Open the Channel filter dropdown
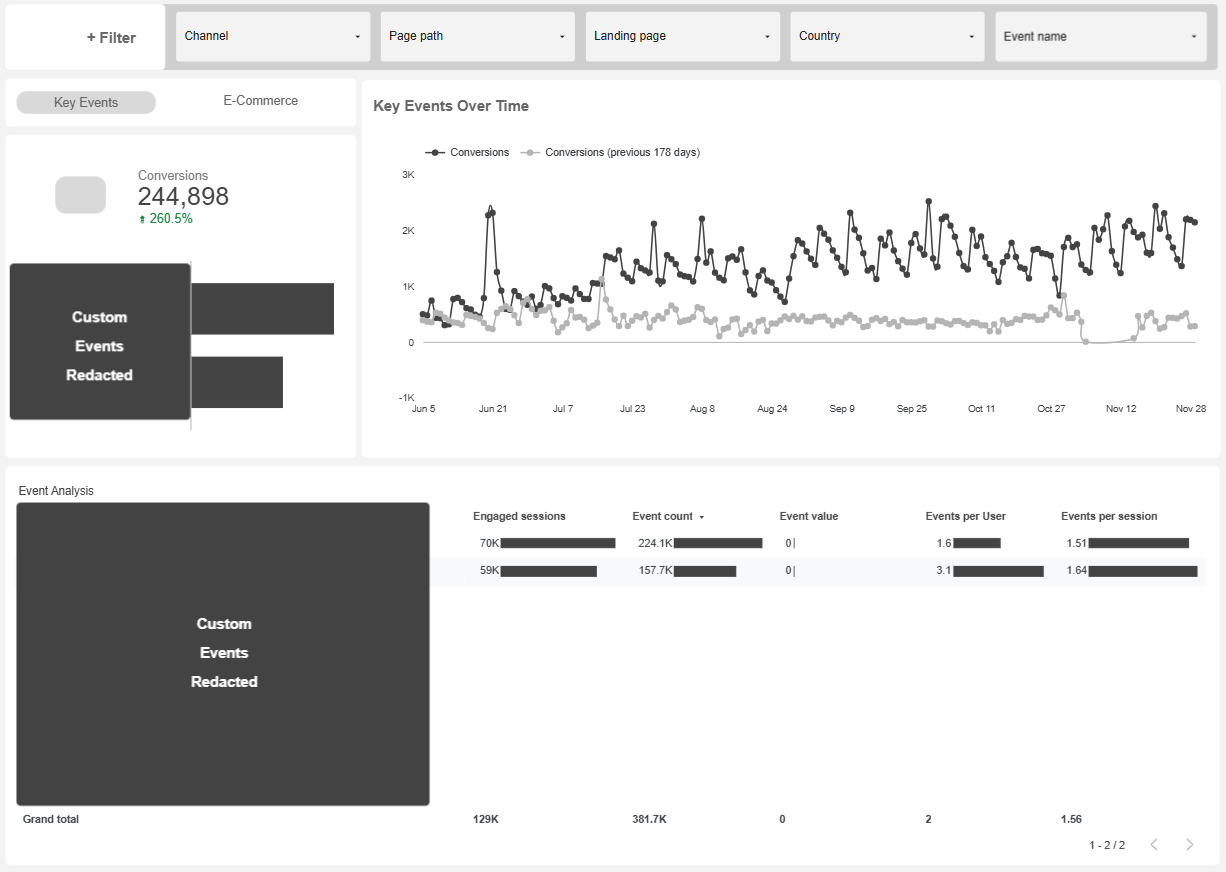 [x=272, y=36]
